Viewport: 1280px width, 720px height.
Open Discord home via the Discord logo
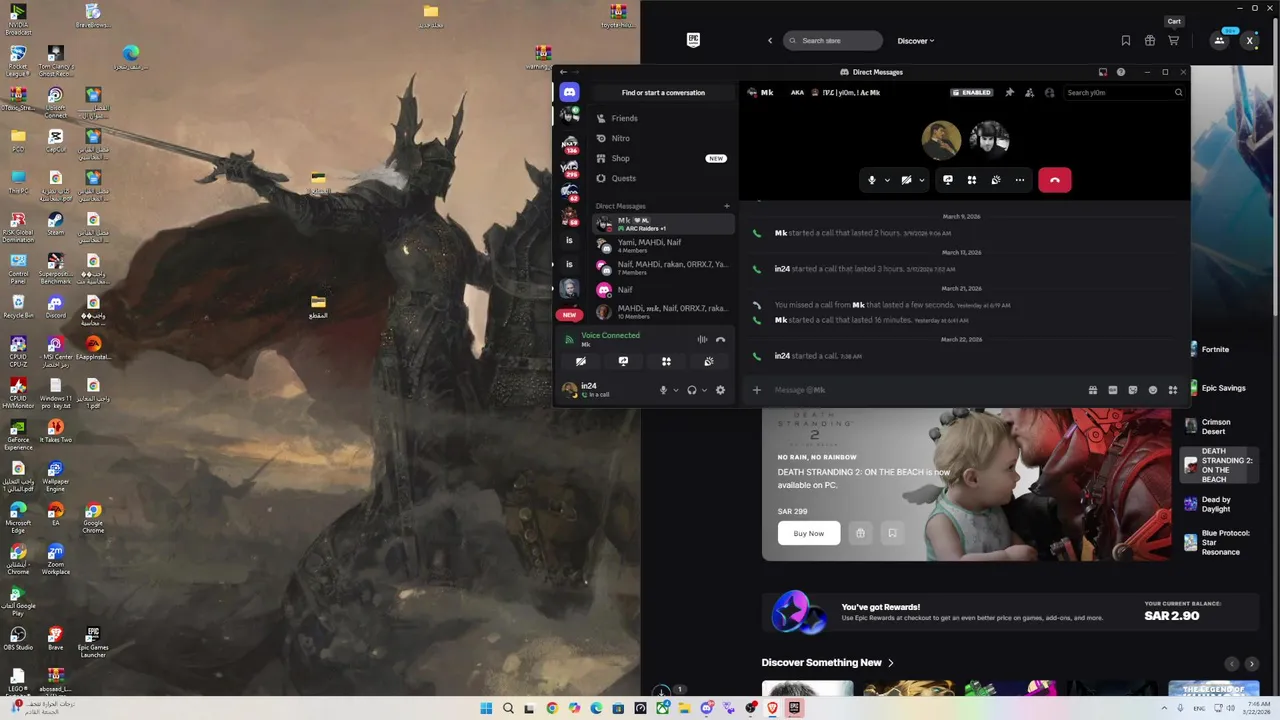569,92
